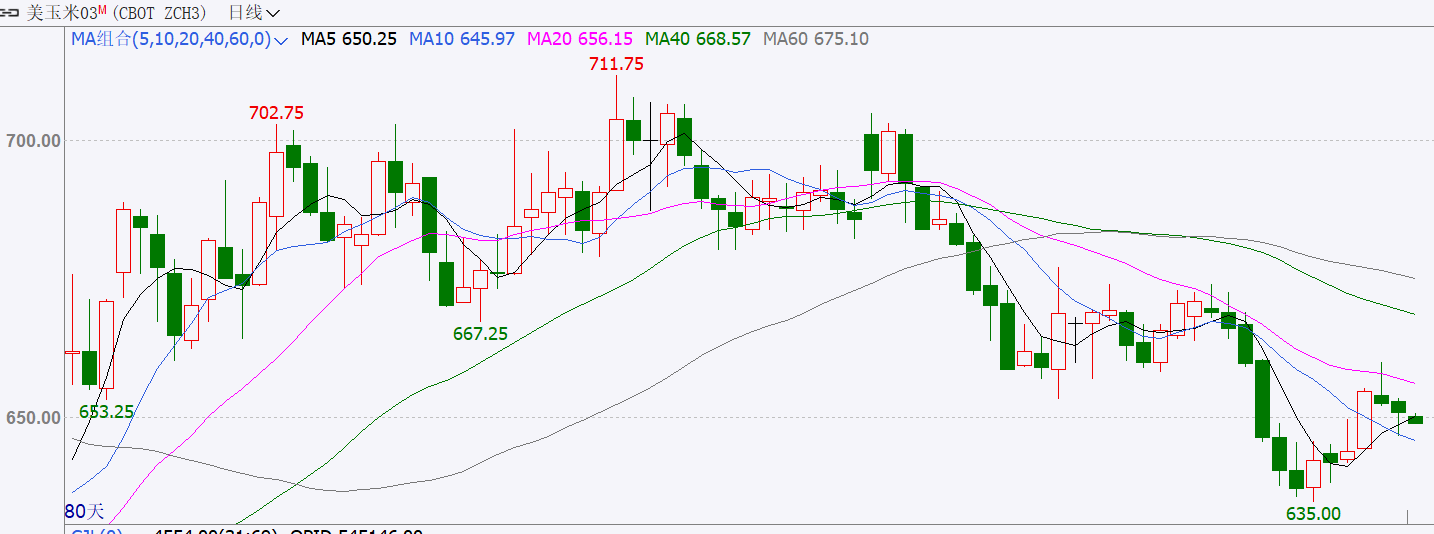Click the 667.25 low price label

point(480,334)
